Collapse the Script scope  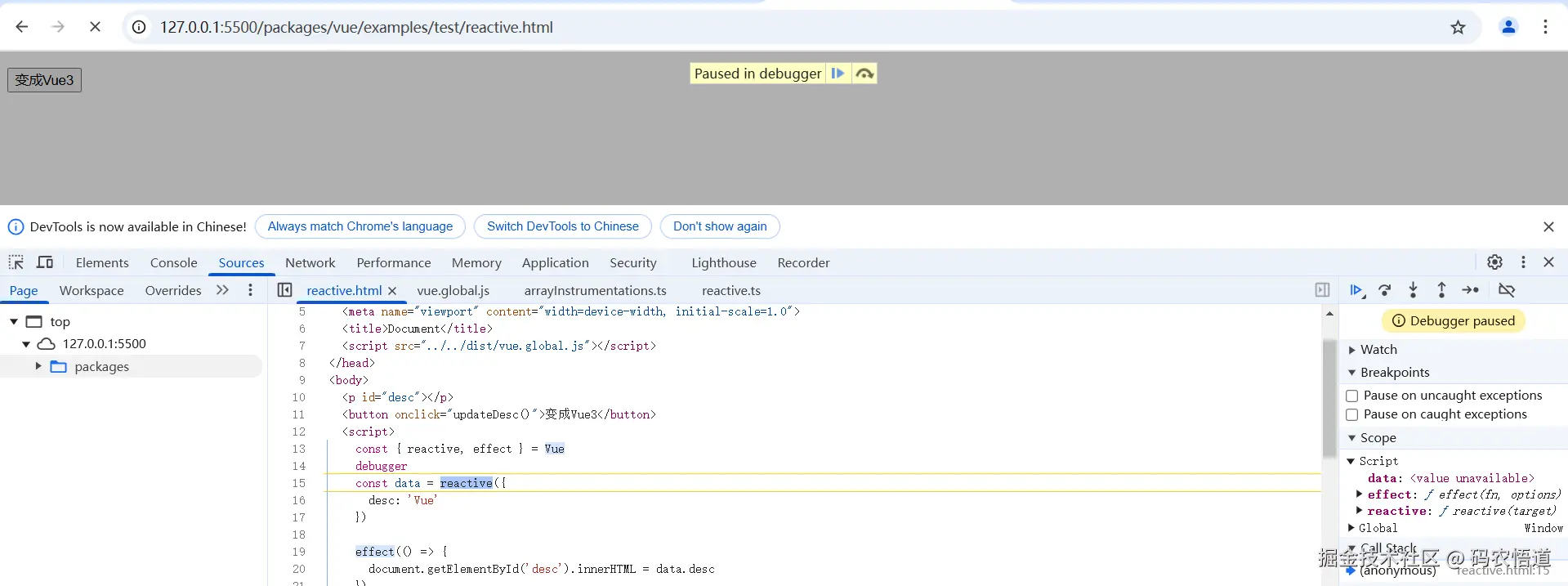(x=1351, y=462)
